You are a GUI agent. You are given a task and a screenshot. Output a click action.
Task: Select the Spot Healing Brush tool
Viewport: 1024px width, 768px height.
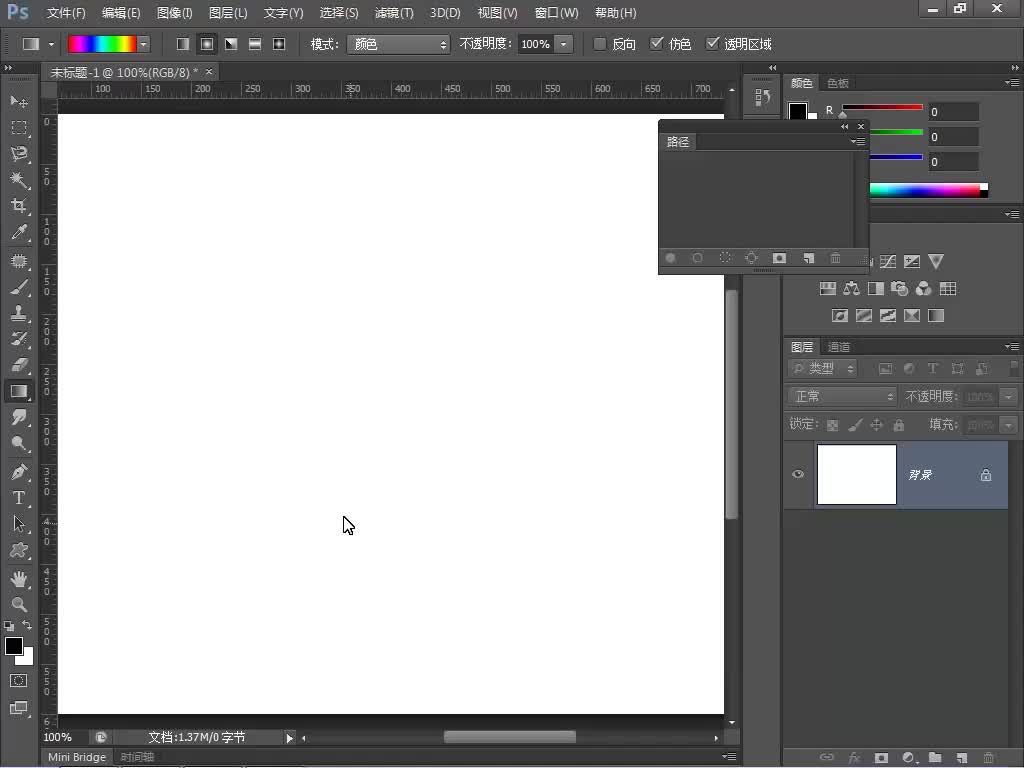coord(19,261)
